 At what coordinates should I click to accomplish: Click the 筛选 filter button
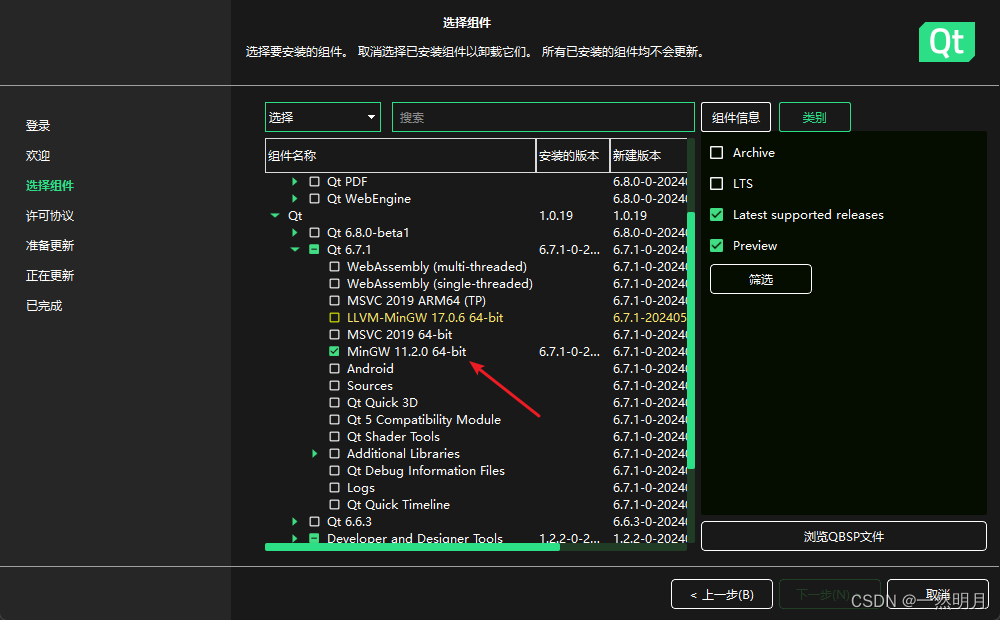(x=761, y=279)
